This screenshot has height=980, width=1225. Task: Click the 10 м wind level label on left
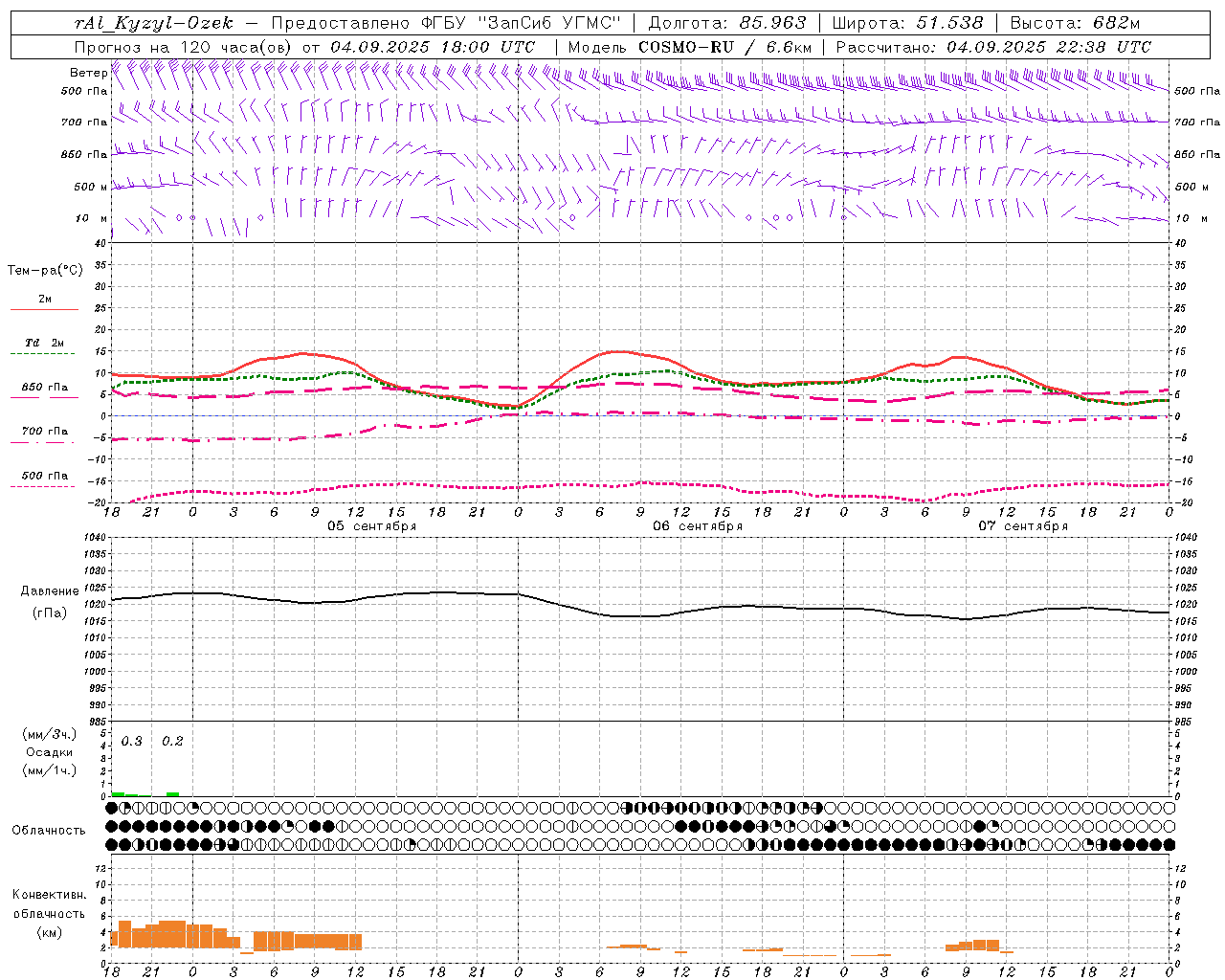click(x=92, y=218)
